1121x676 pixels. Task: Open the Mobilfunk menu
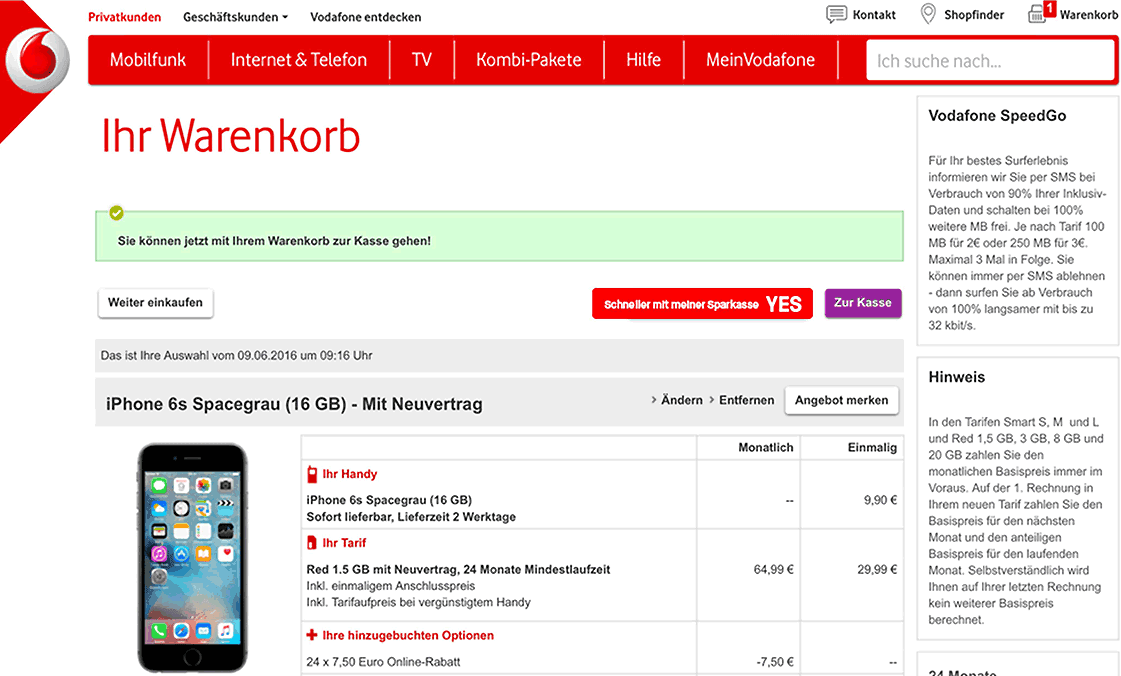click(x=148, y=60)
